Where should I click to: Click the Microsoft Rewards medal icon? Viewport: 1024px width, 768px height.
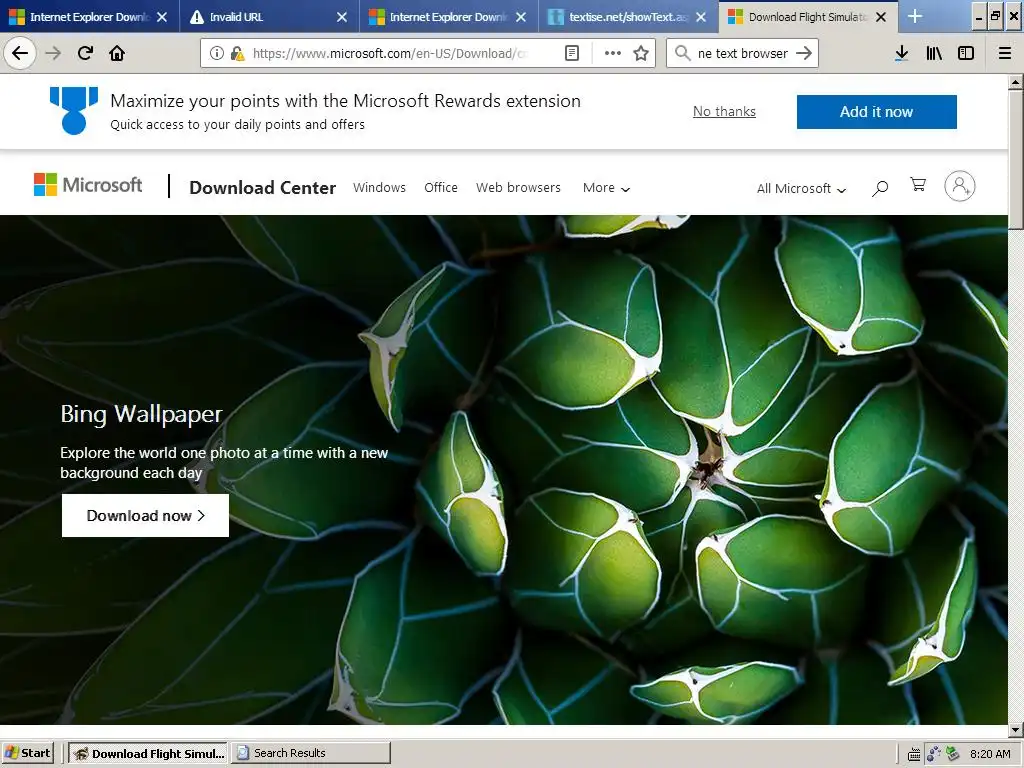(x=74, y=110)
